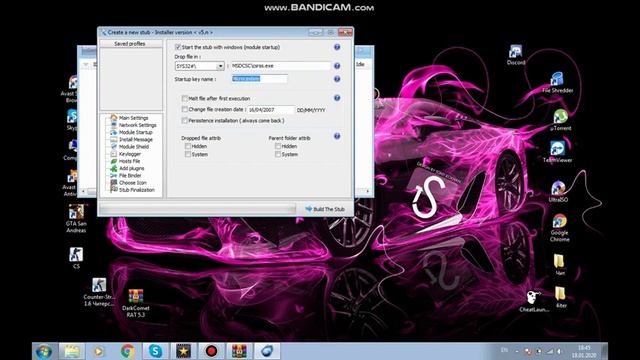Enable Change file creation date checkbox
The height and width of the screenshot is (360, 640).
point(184,109)
